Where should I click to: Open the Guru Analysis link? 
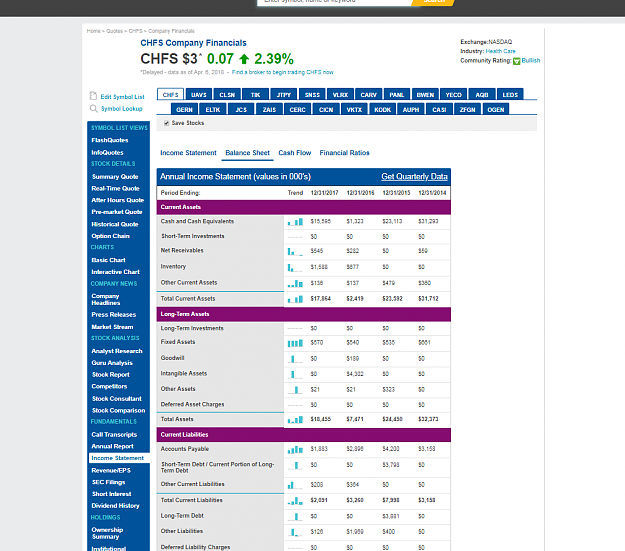tap(112, 363)
